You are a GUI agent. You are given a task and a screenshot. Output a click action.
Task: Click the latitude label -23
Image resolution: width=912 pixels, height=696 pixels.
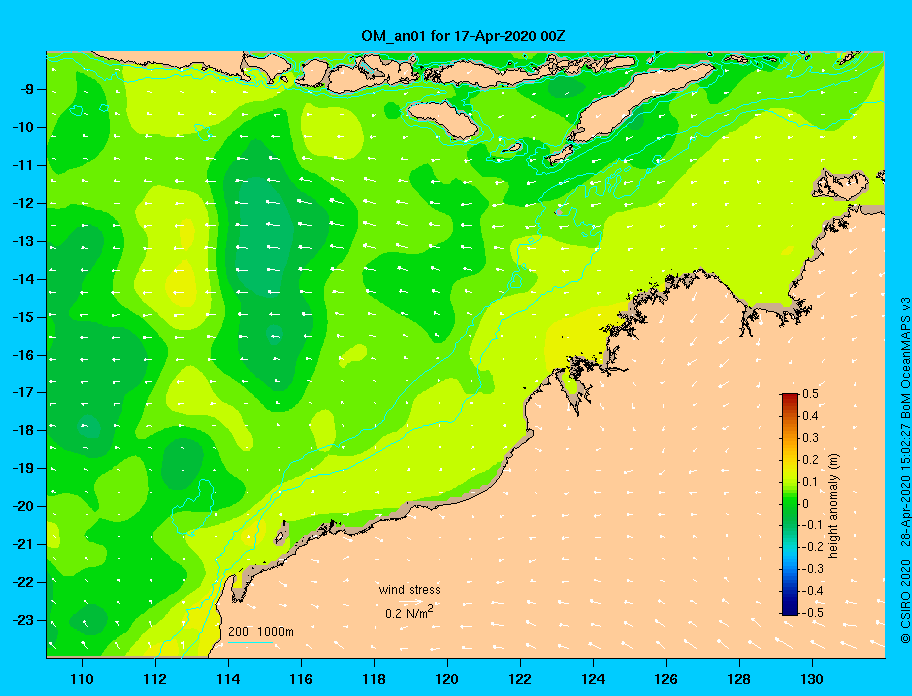click(x=24, y=620)
